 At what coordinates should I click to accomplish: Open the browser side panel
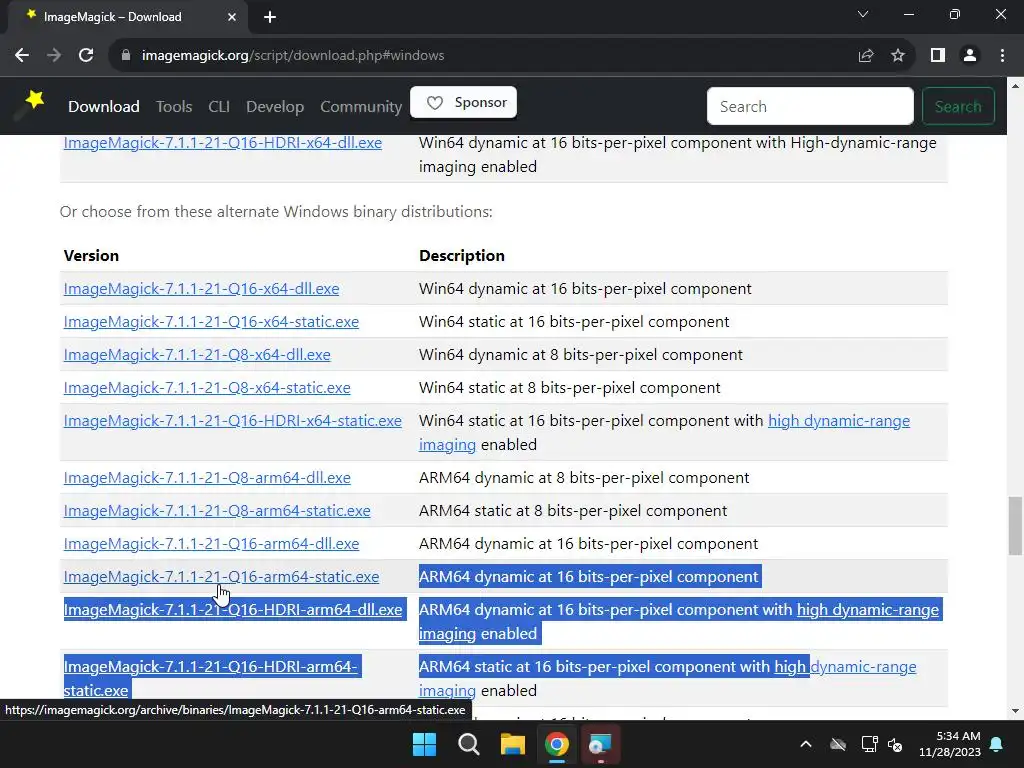(x=938, y=56)
